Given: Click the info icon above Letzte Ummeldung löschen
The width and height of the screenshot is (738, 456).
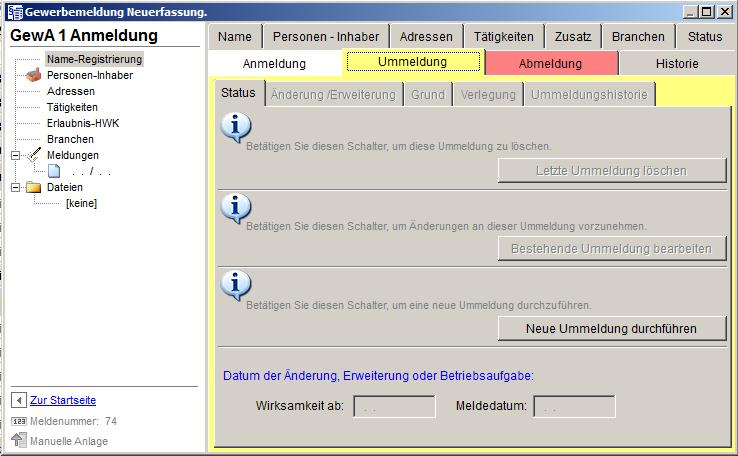Looking at the screenshot, I should (235, 127).
